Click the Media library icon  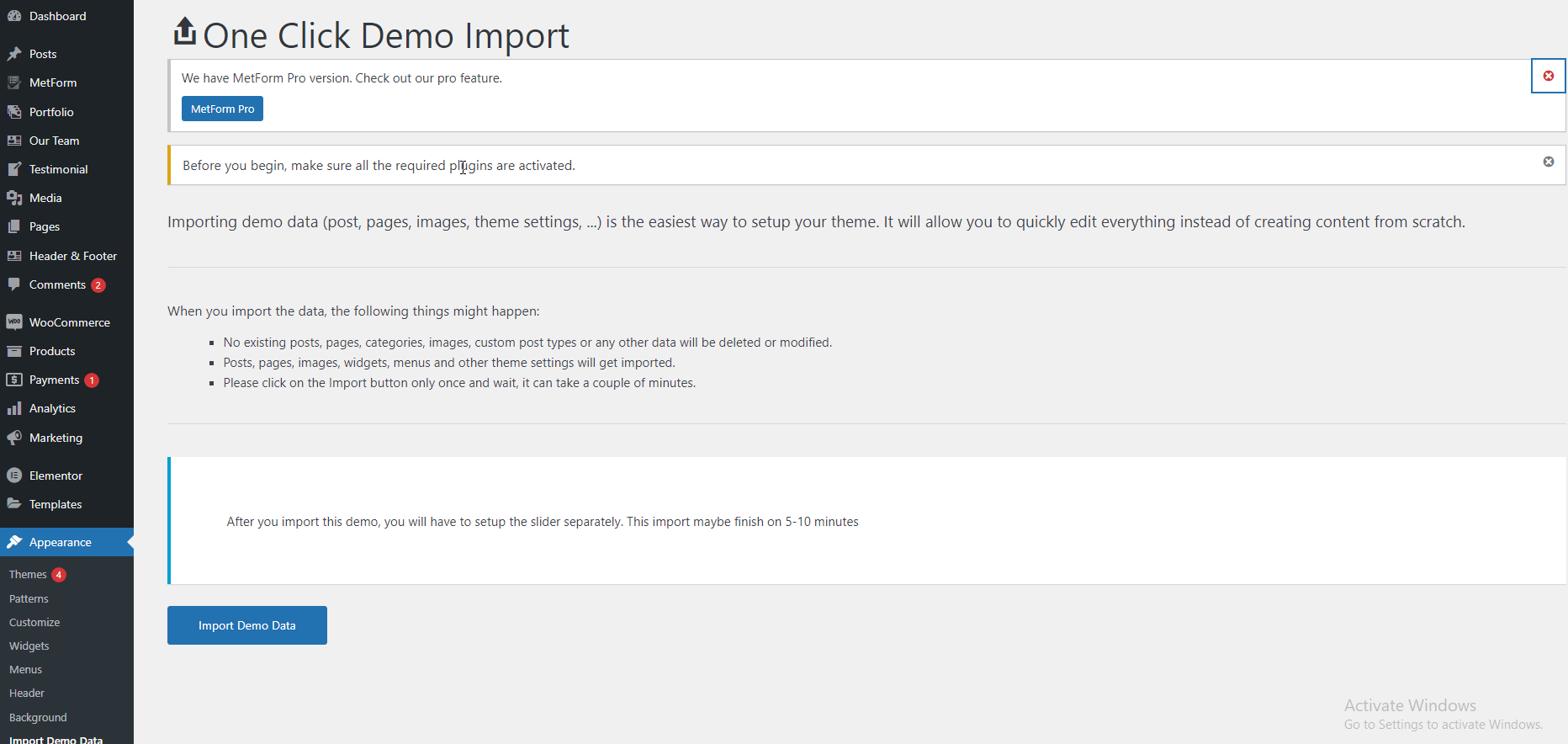pyautogui.click(x=14, y=198)
